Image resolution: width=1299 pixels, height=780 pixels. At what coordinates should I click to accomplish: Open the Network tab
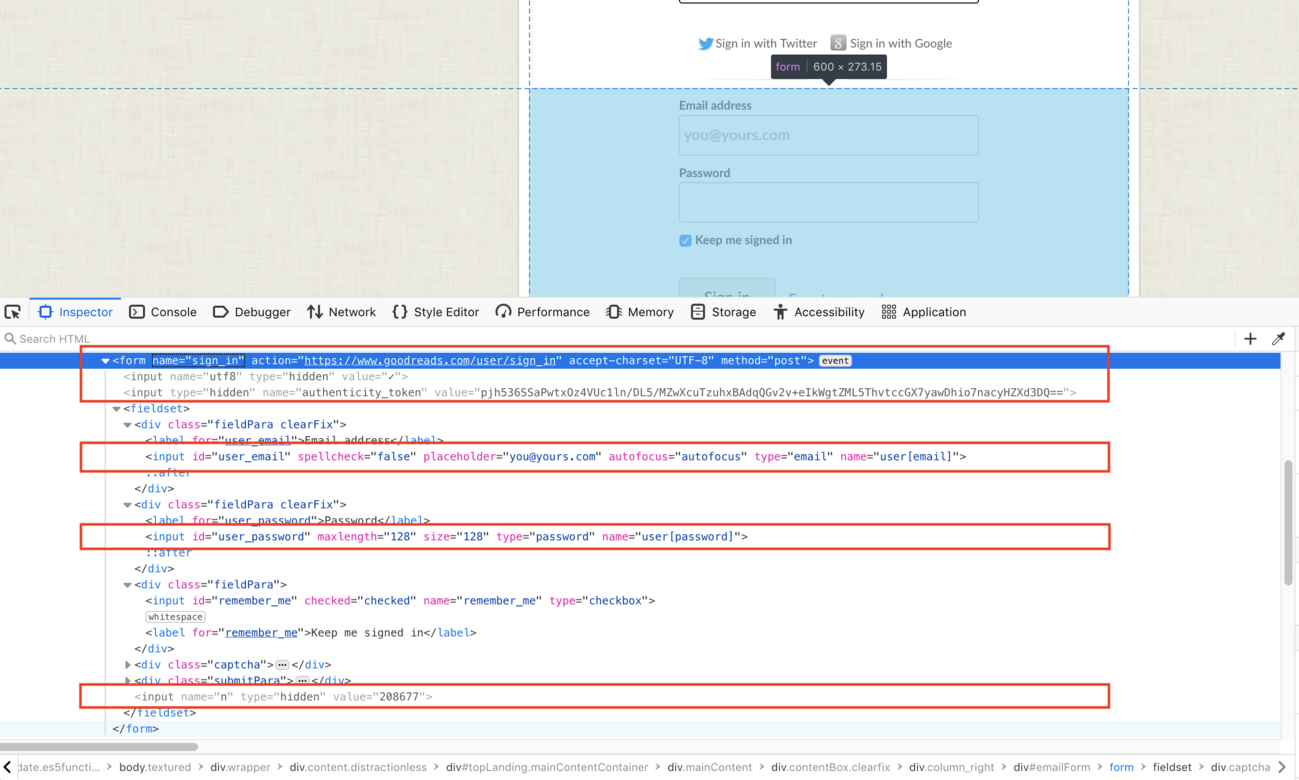point(342,312)
